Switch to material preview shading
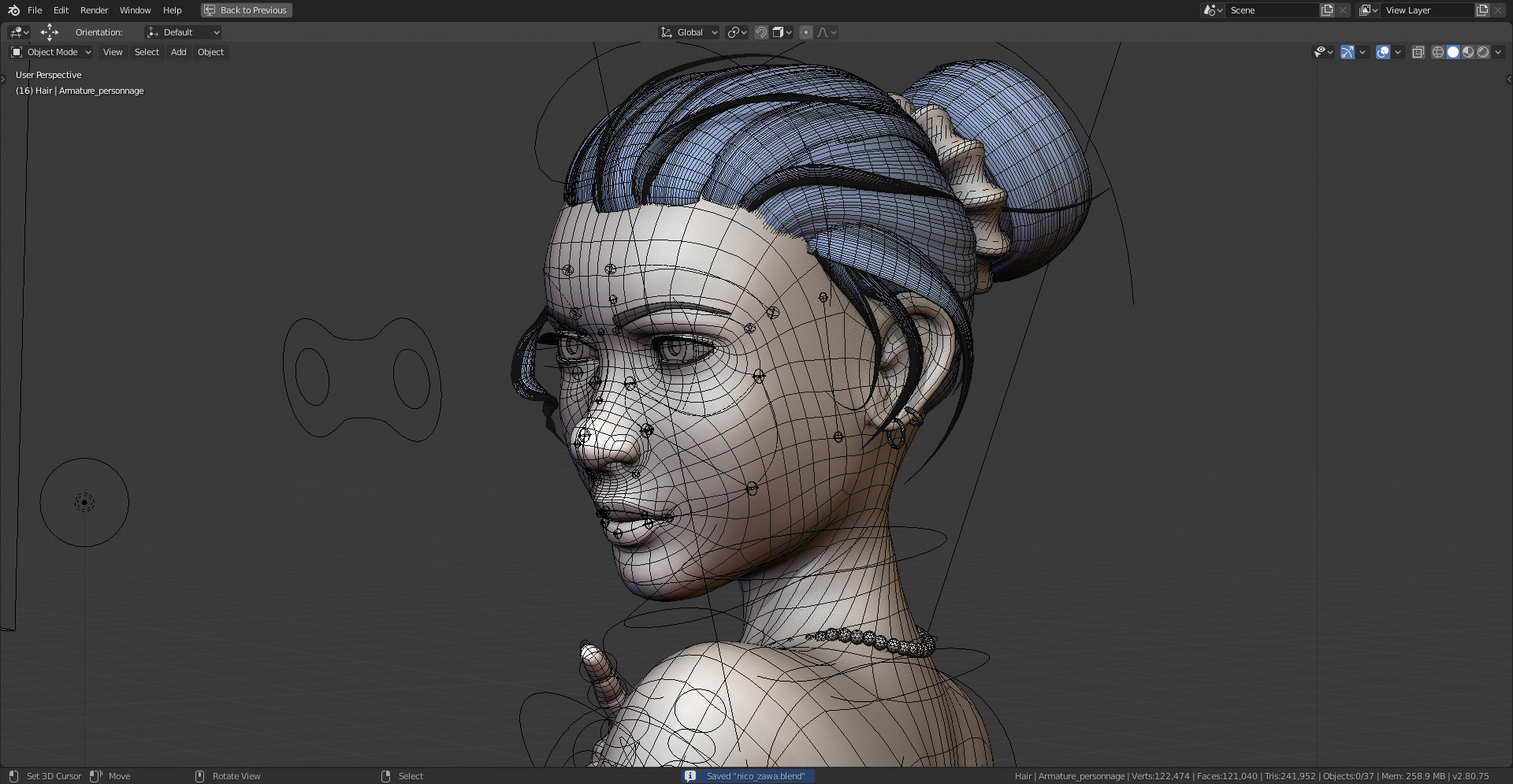1513x784 pixels. tap(1468, 52)
